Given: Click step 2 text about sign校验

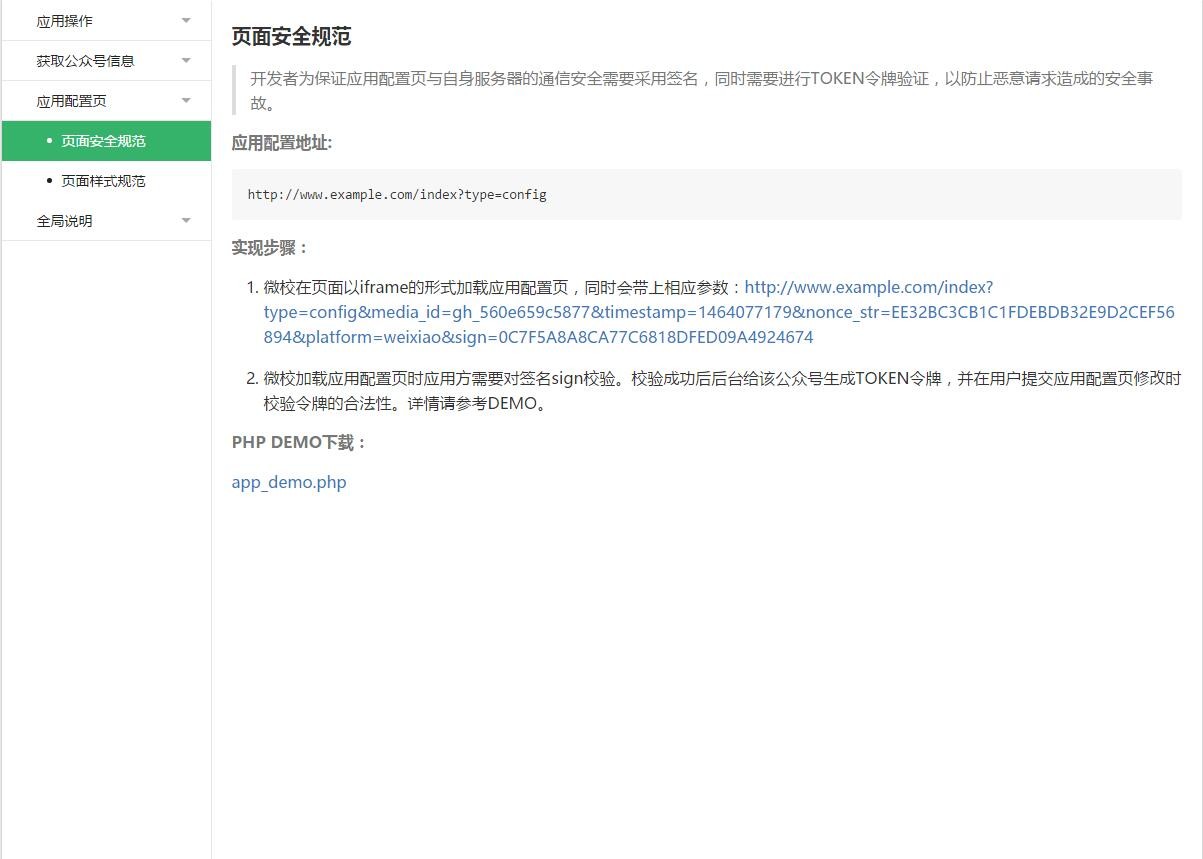Looking at the screenshot, I should pyautogui.click(x=722, y=391).
